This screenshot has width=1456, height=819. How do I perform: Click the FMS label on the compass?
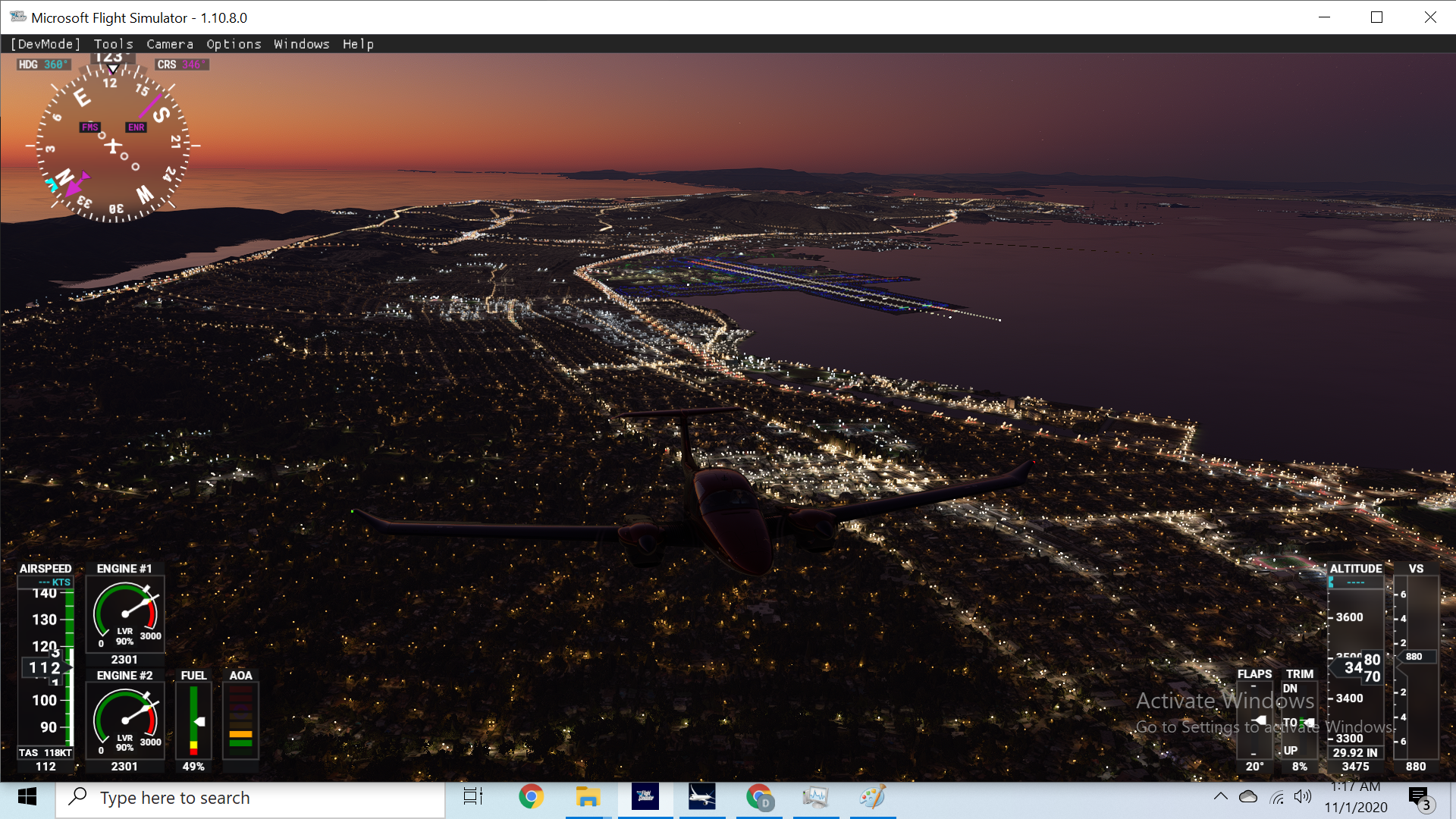point(90,127)
